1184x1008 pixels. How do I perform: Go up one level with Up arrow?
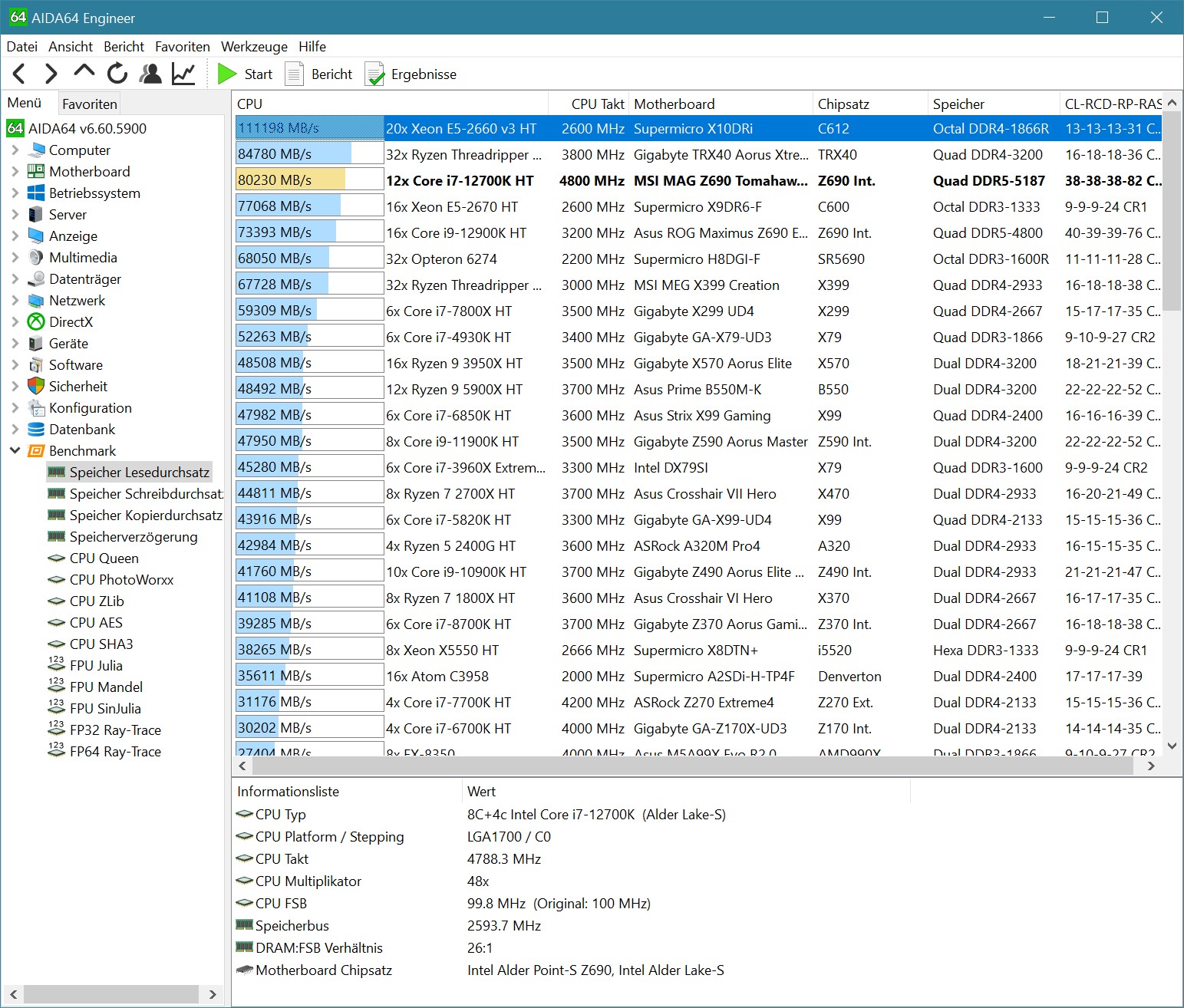click(84, 72)
